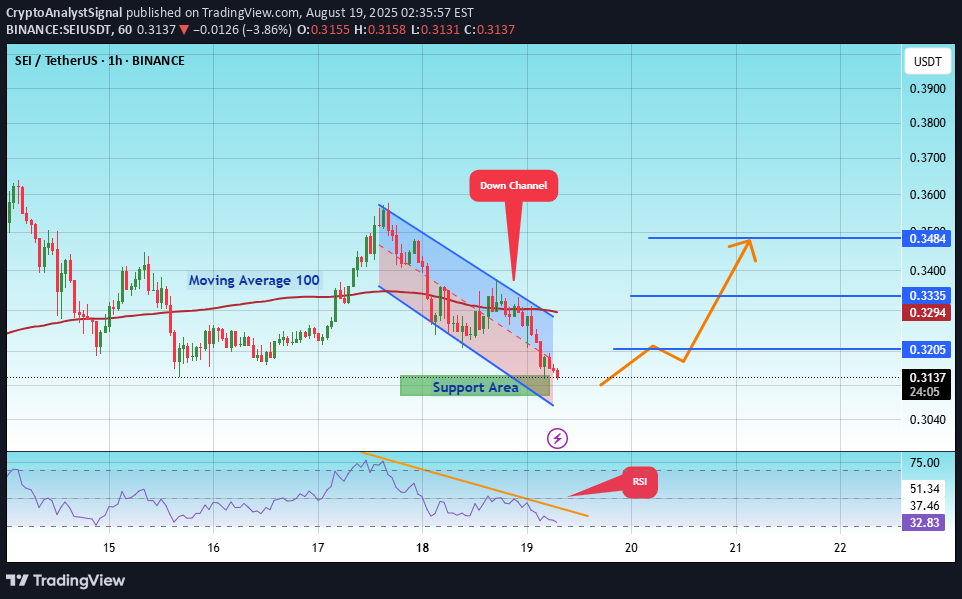962x599 pixels.
Task: Click the 0.3900 price scale value
Action: tap(927, 88)
